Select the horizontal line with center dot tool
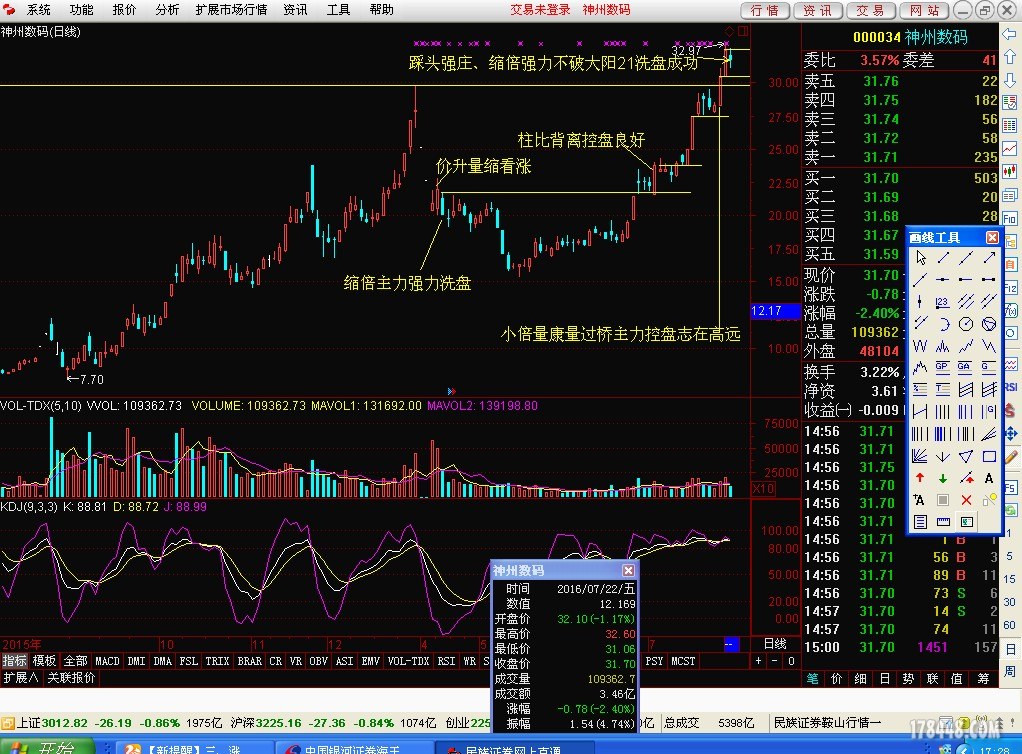 coord(943,280)
